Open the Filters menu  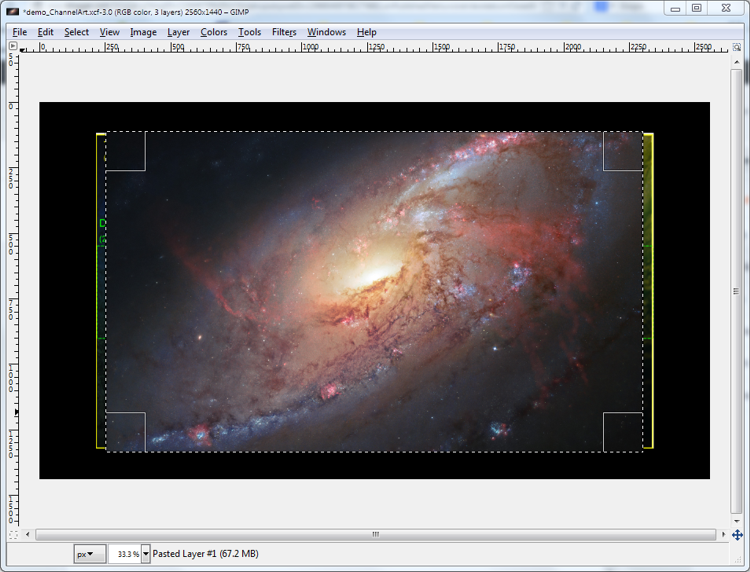284,32
